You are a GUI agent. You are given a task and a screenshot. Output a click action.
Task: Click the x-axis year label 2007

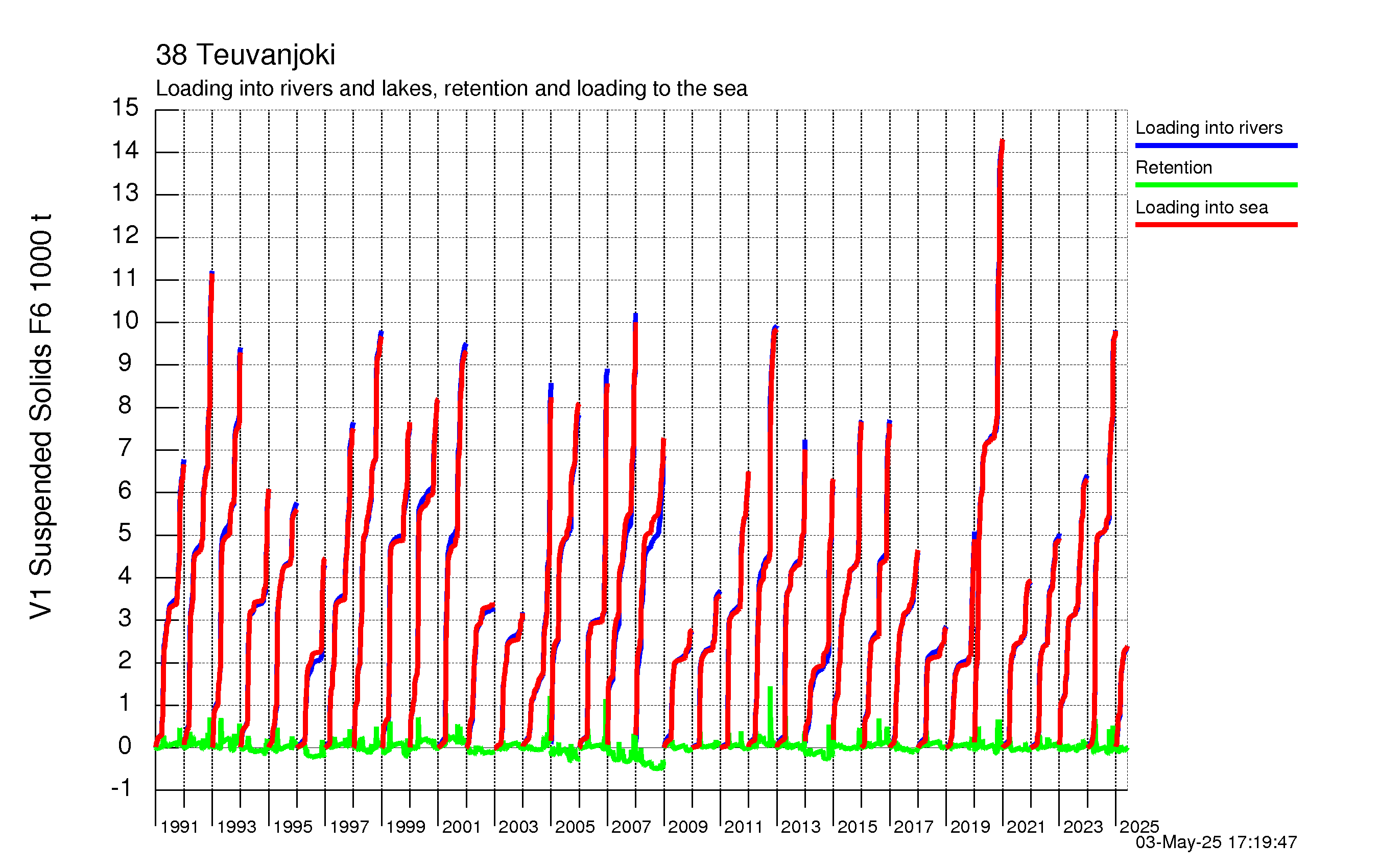tap(631, 827)
